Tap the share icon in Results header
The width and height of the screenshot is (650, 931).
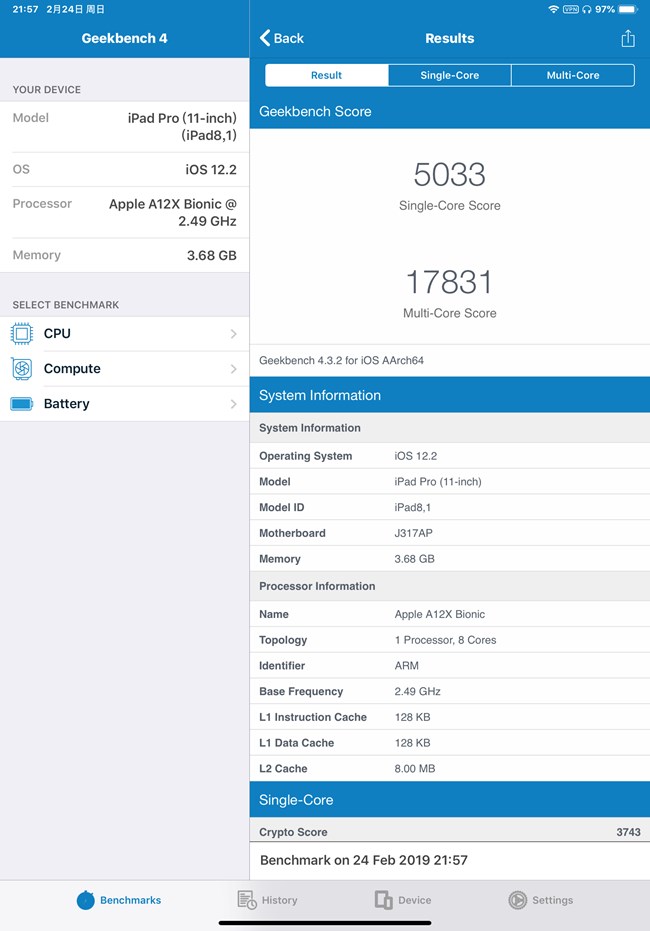coord(627,38)
